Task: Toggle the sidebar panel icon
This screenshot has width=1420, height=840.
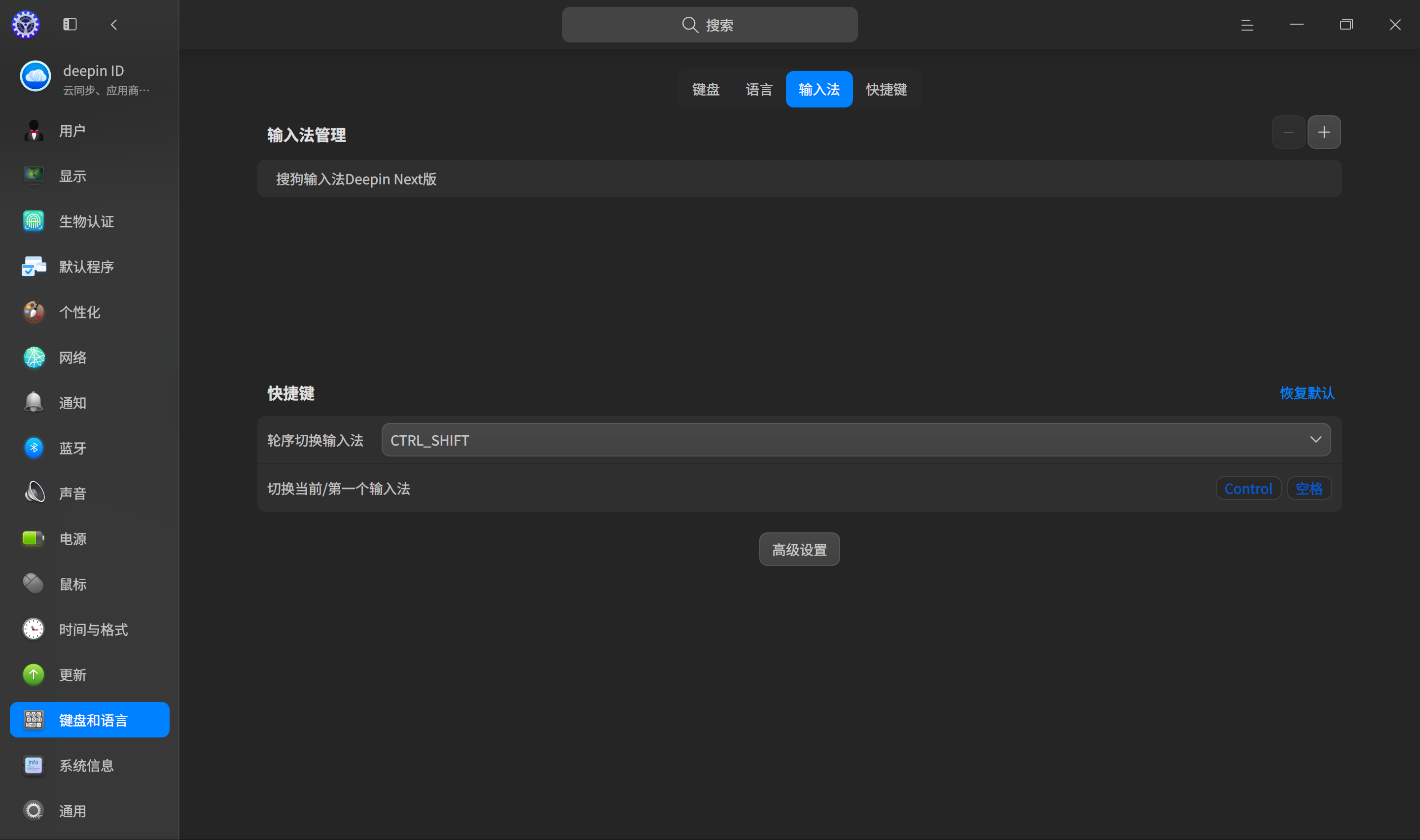Action: click(70, 24)
